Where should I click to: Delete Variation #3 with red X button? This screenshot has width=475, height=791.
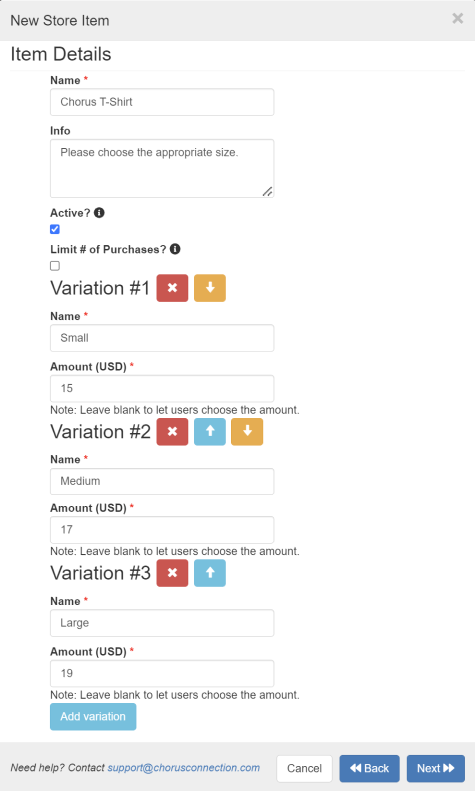[x=172, y=573]
